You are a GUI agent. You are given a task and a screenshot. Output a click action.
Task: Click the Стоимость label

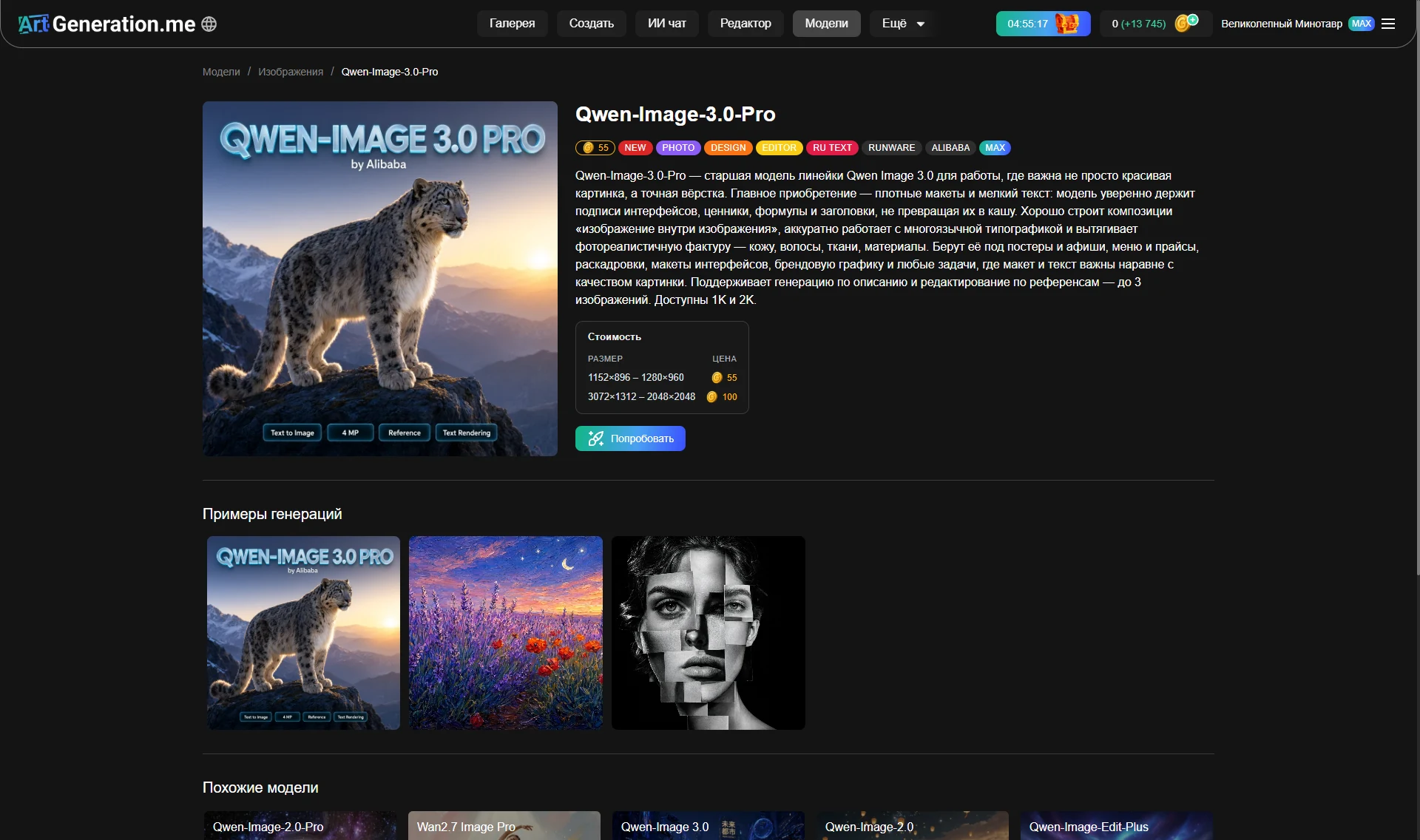pos(615,337)
